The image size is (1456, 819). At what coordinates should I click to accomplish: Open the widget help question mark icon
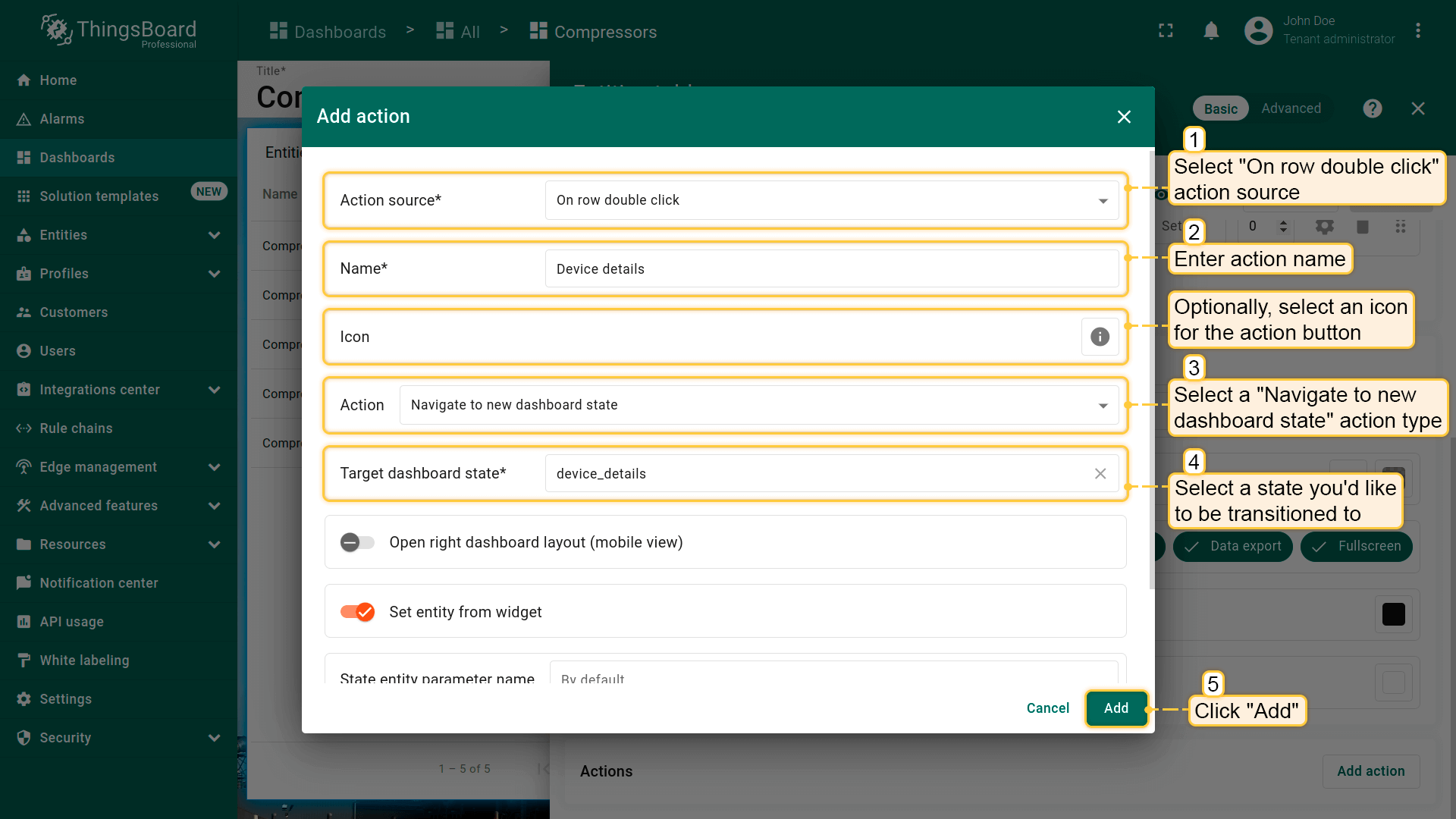tap(1372, 108)
